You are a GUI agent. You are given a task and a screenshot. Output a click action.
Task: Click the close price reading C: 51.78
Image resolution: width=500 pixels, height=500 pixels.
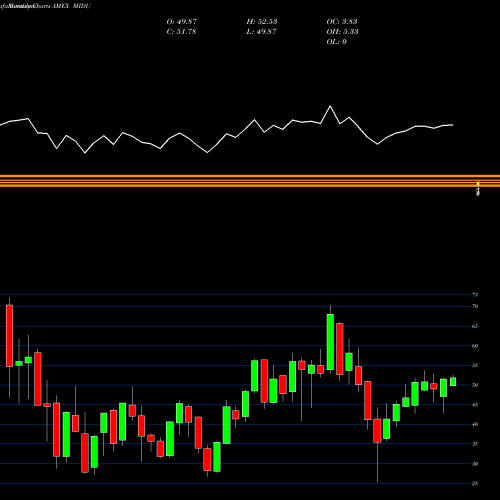pos(181,32)
